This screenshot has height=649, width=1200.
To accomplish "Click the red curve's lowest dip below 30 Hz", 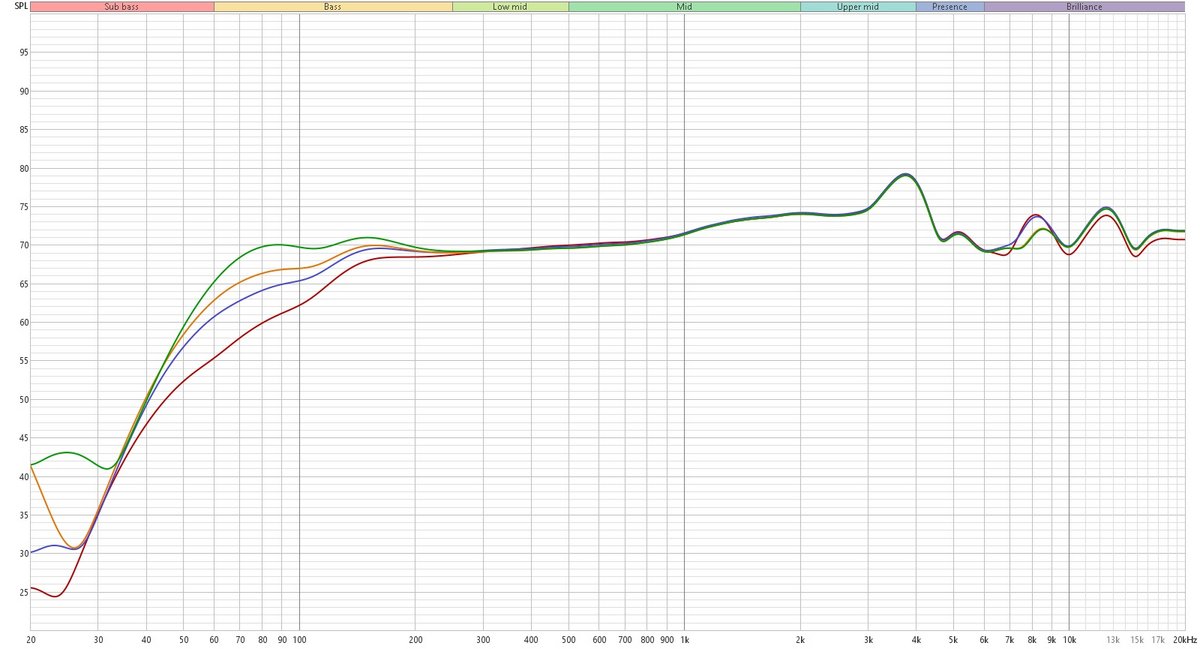I will pos(54,596).
